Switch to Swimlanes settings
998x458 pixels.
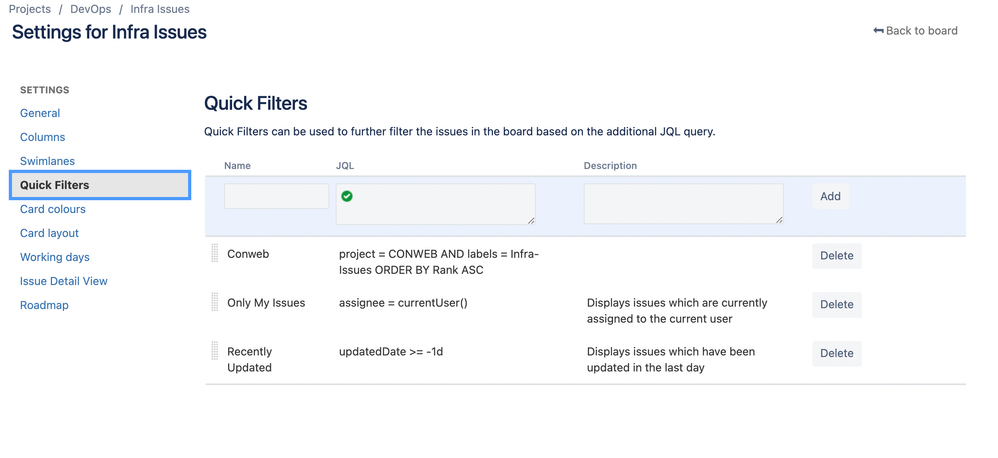point(47,162)
